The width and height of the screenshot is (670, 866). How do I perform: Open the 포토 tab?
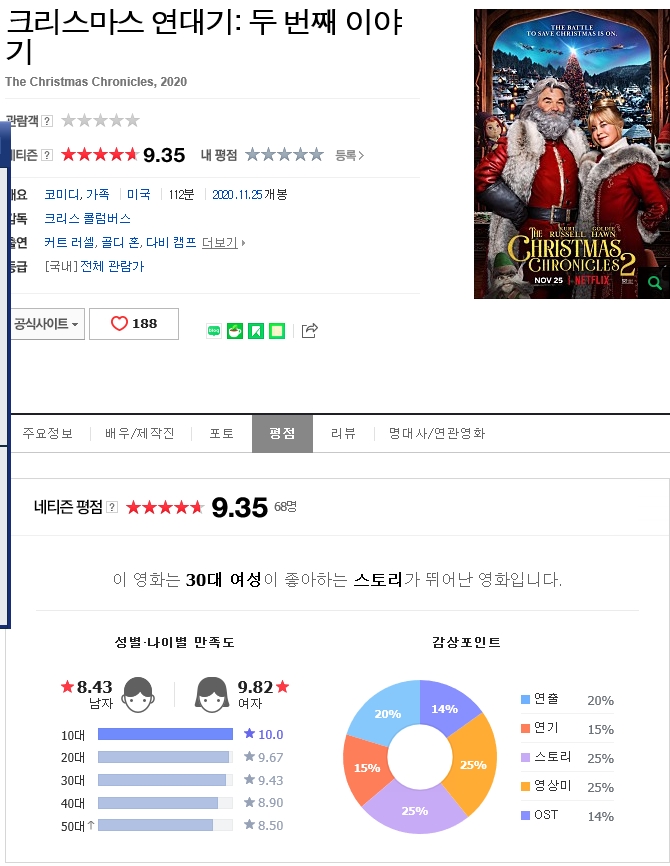221,434
